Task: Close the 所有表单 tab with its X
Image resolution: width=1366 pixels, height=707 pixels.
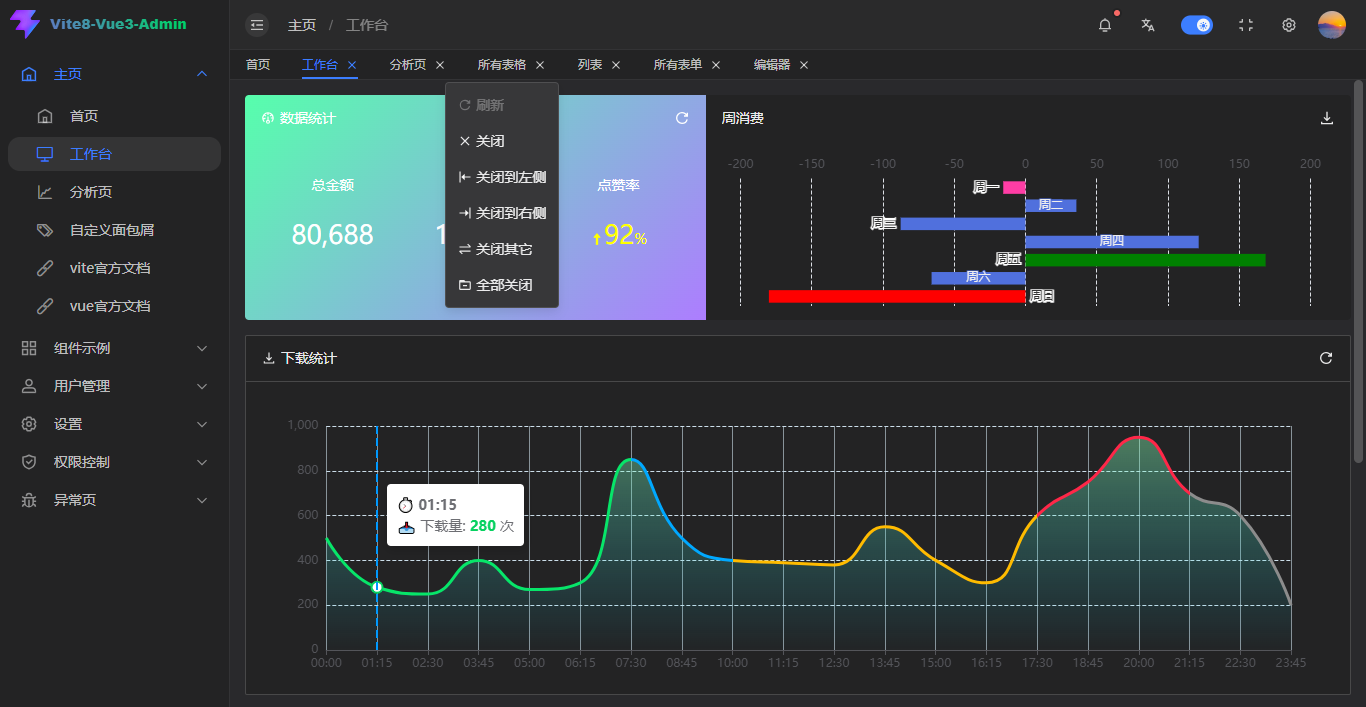Action: pyautogui.click(x=716, y=65)
